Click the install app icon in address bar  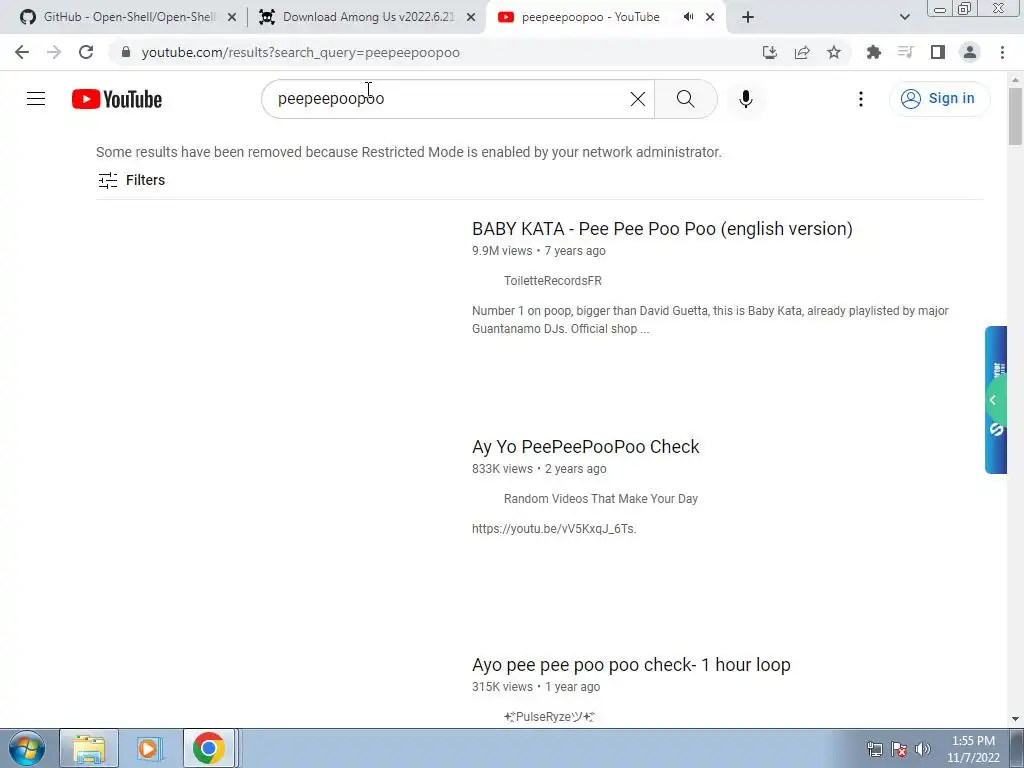point(770,52)
